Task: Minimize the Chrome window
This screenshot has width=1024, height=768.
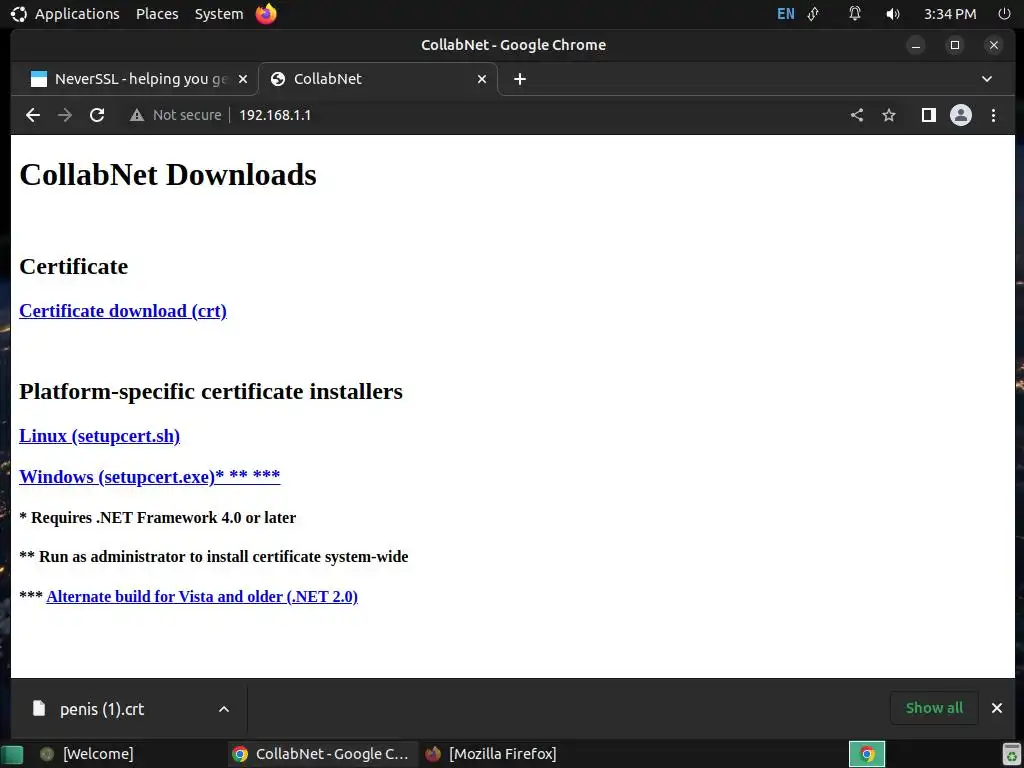Action: pyautogui.click(x=916, y=45)
